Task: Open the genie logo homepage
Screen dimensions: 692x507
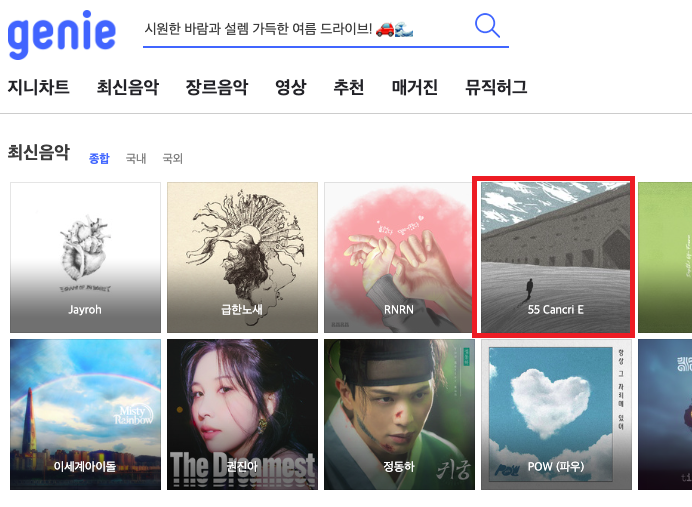Action: tap(62, 35)
